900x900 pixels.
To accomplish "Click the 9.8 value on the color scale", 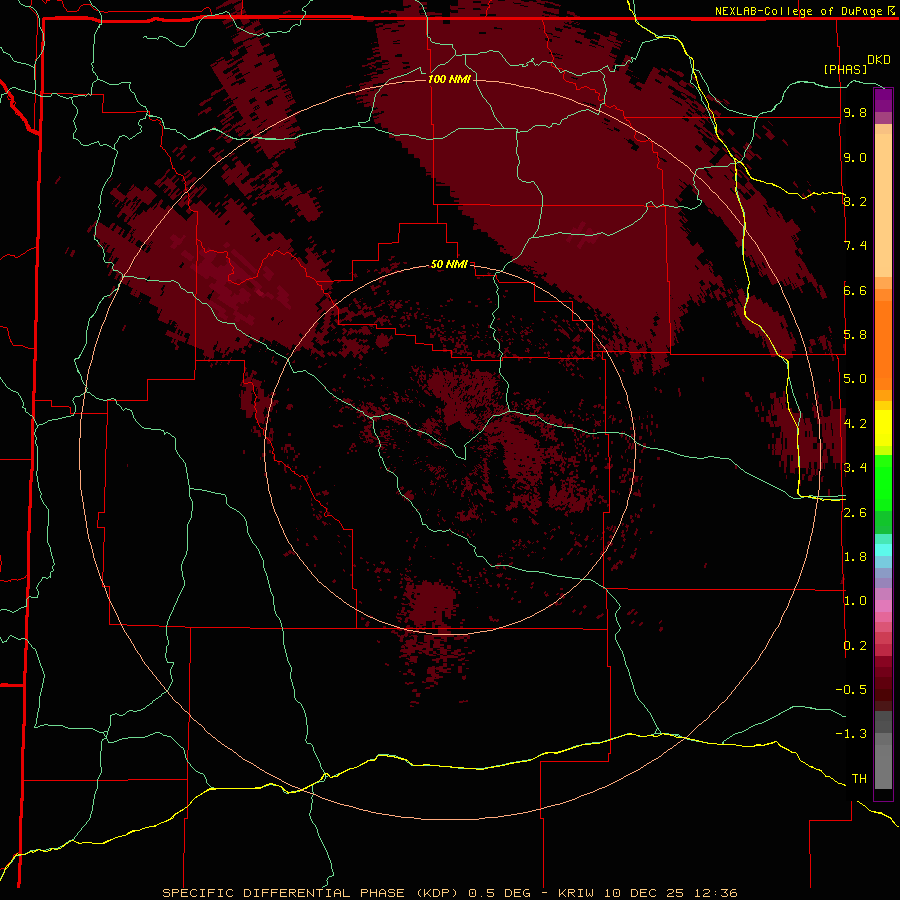I will point(855,113).
